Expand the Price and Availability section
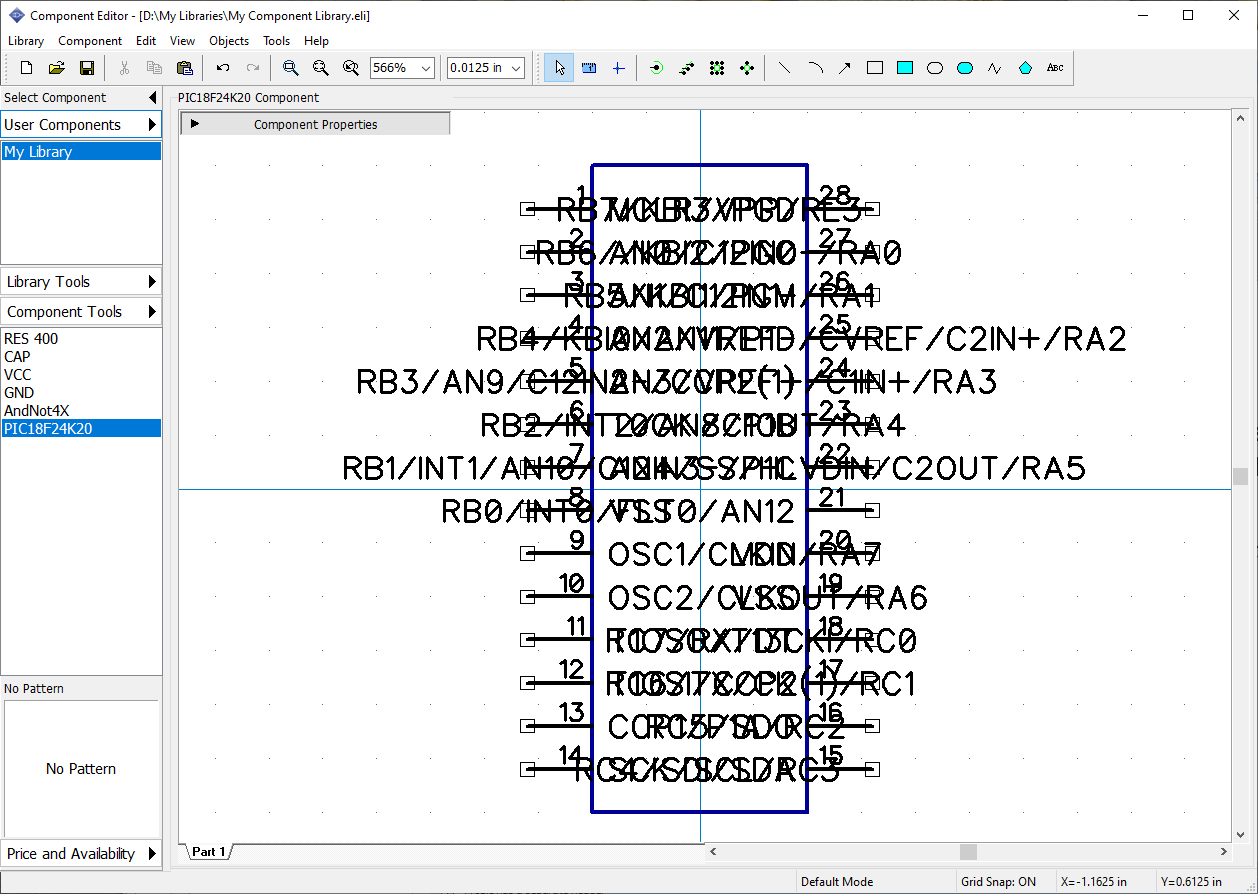Image resolution: width=1258 pixels, height=894 pixels. pos(152,853)
